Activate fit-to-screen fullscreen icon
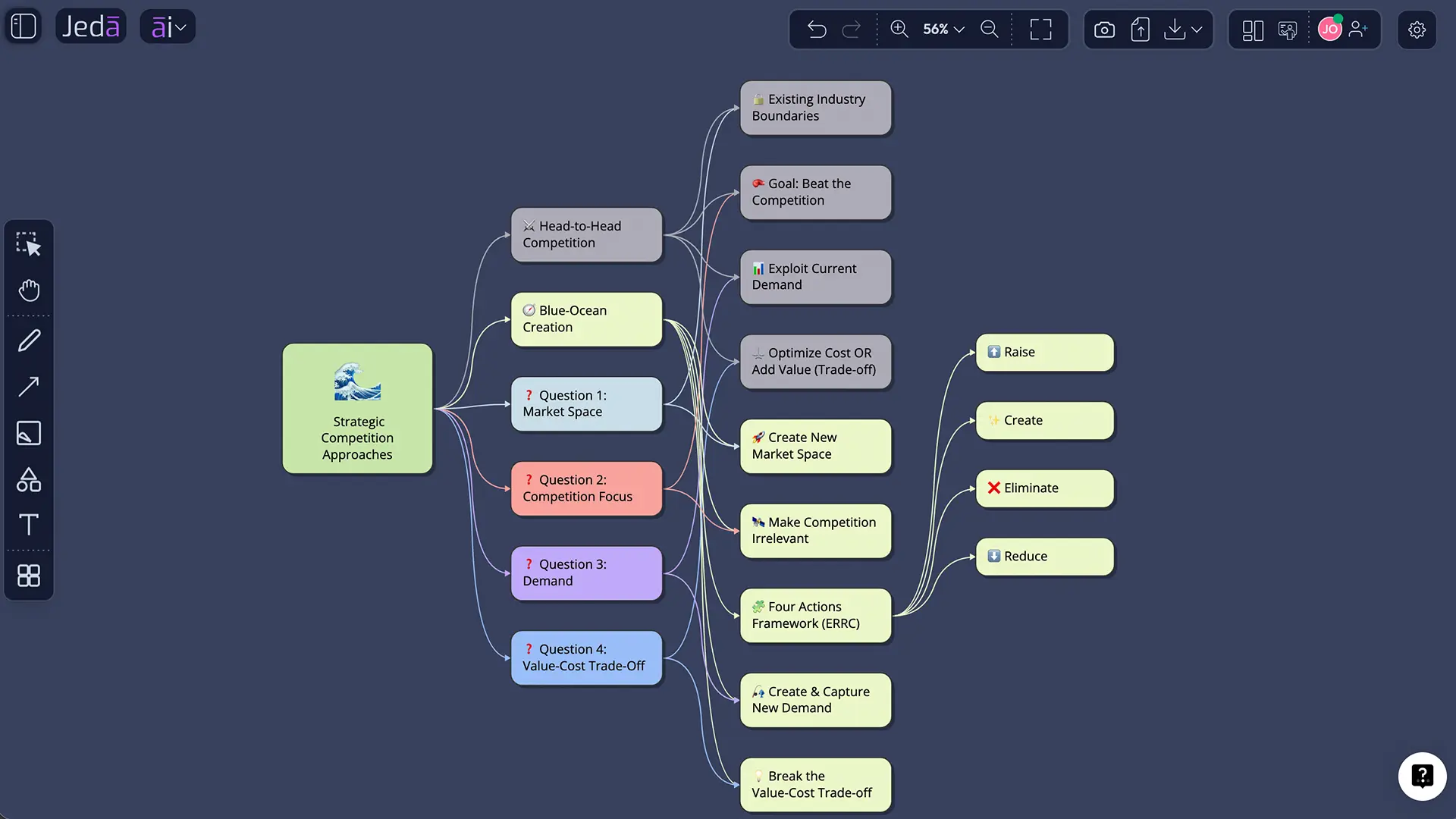The height and width of the screenshot is (819, 1456). point(1041,30)
